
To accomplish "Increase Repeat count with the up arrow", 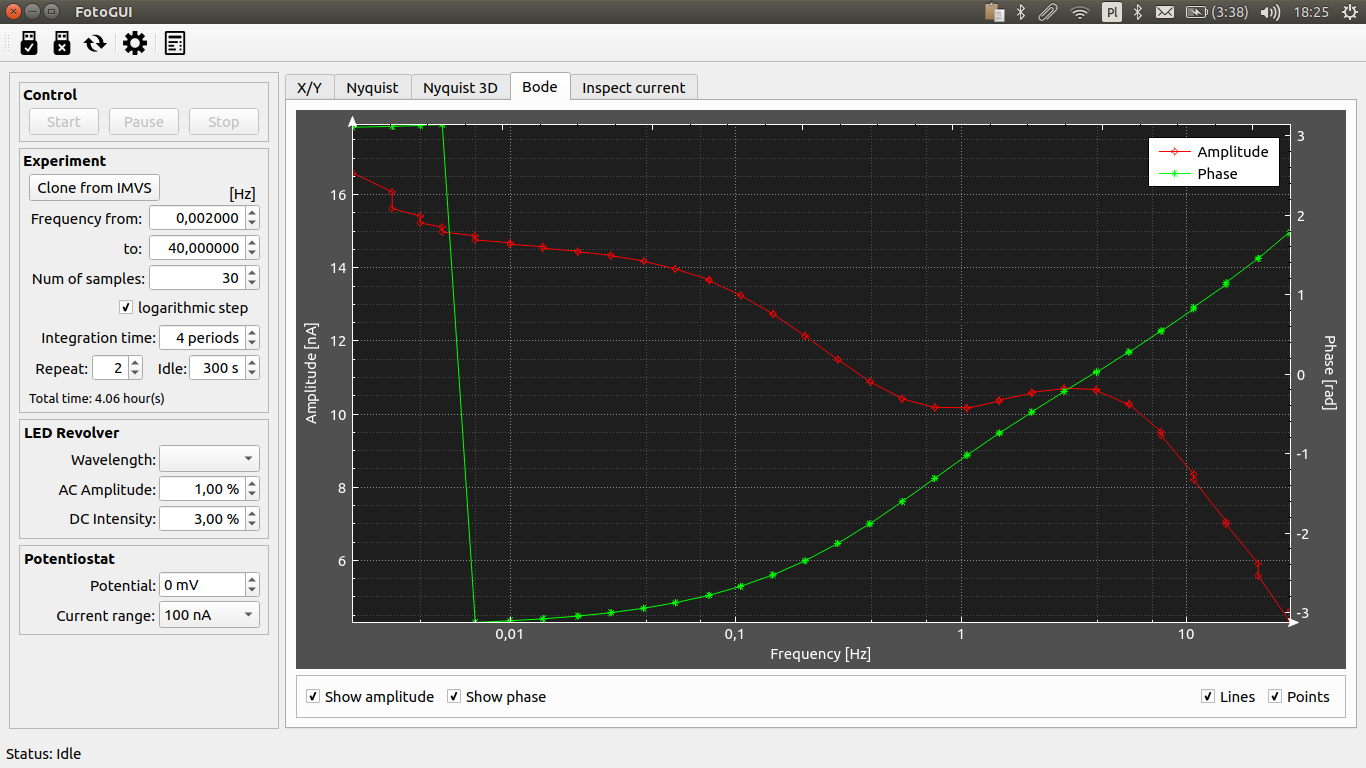I will [136, 363].
